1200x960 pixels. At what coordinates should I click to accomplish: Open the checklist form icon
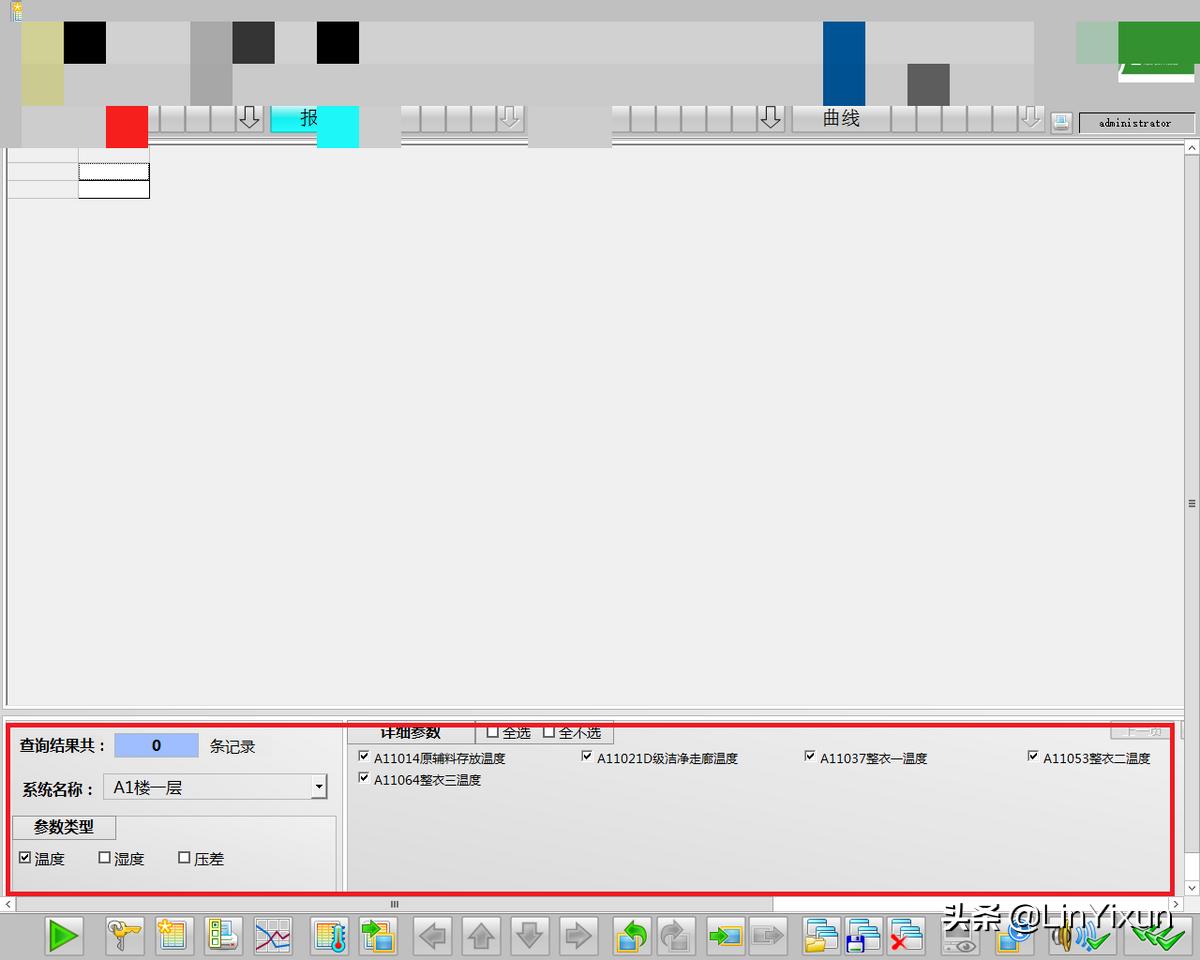pyautogui.click(x=222, y=936)
